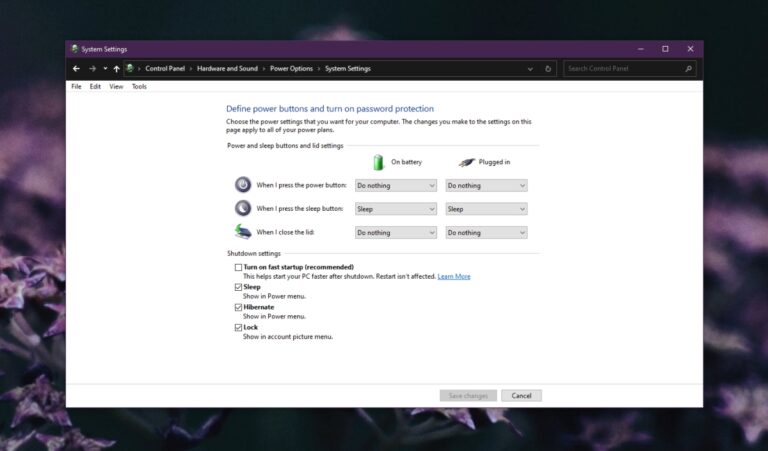The height and width of the screenshot is (451, 768).
Task: Click the Forward arrow in navigation bar
Action: click(93, 69)
